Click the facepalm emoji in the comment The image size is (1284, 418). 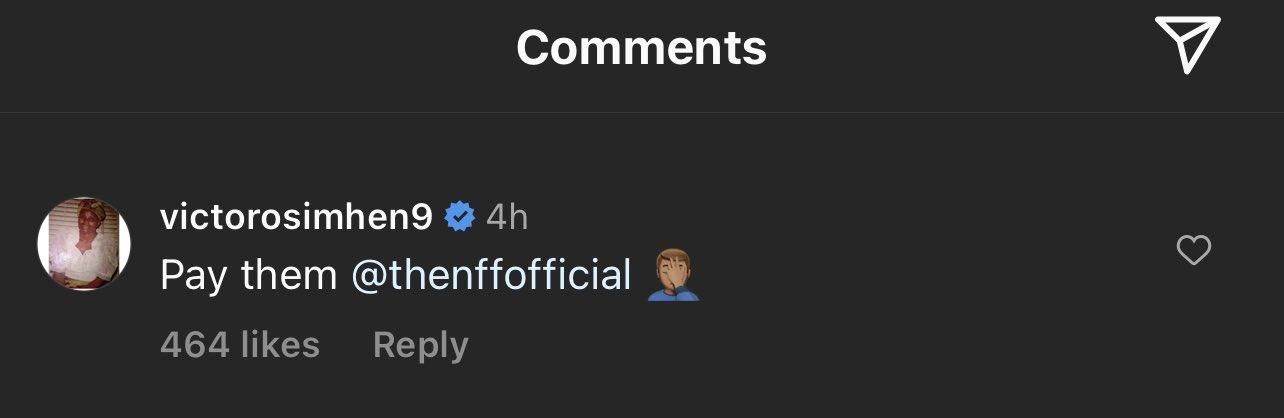672,276
